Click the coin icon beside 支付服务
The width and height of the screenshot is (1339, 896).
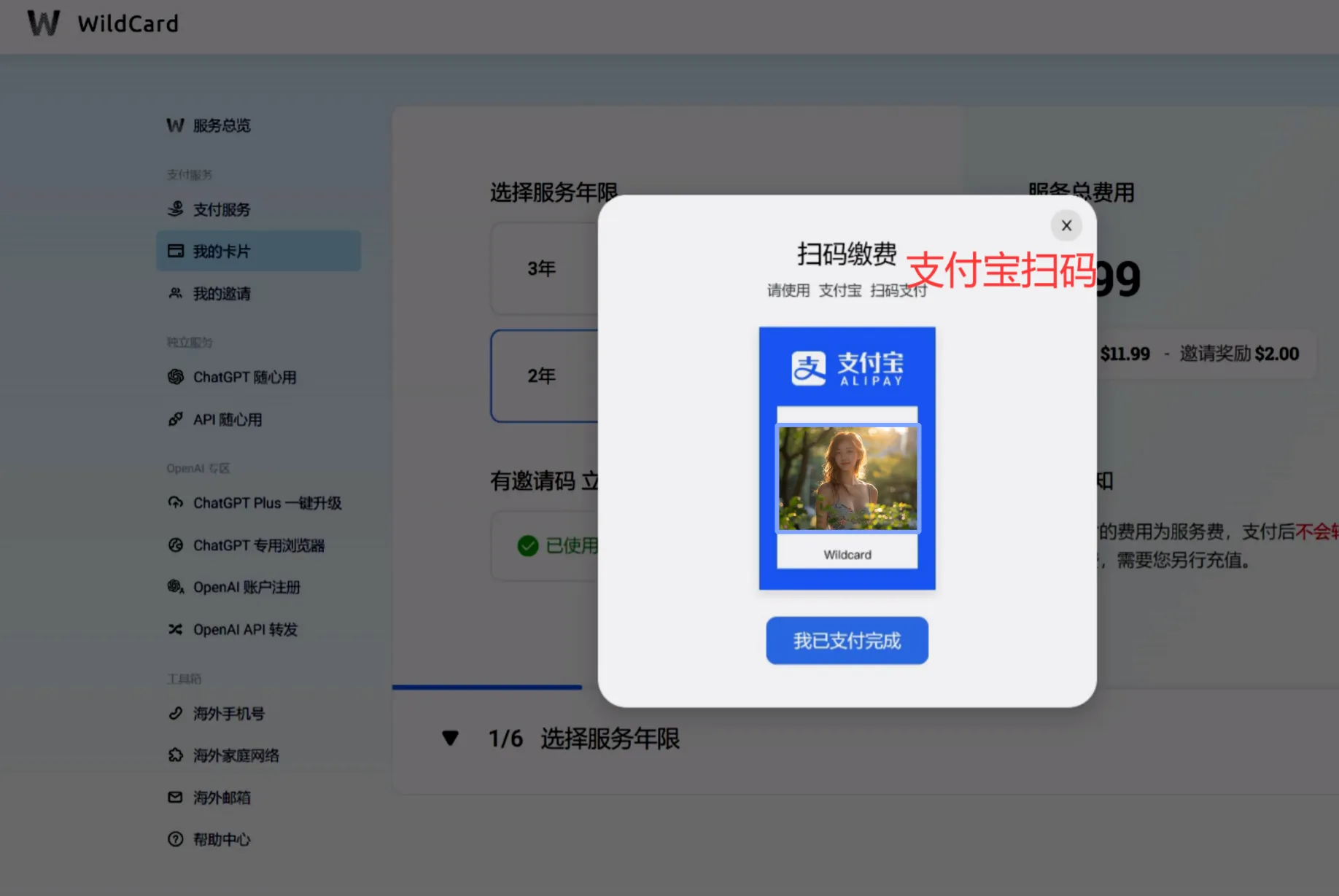(x=175, y=209)
